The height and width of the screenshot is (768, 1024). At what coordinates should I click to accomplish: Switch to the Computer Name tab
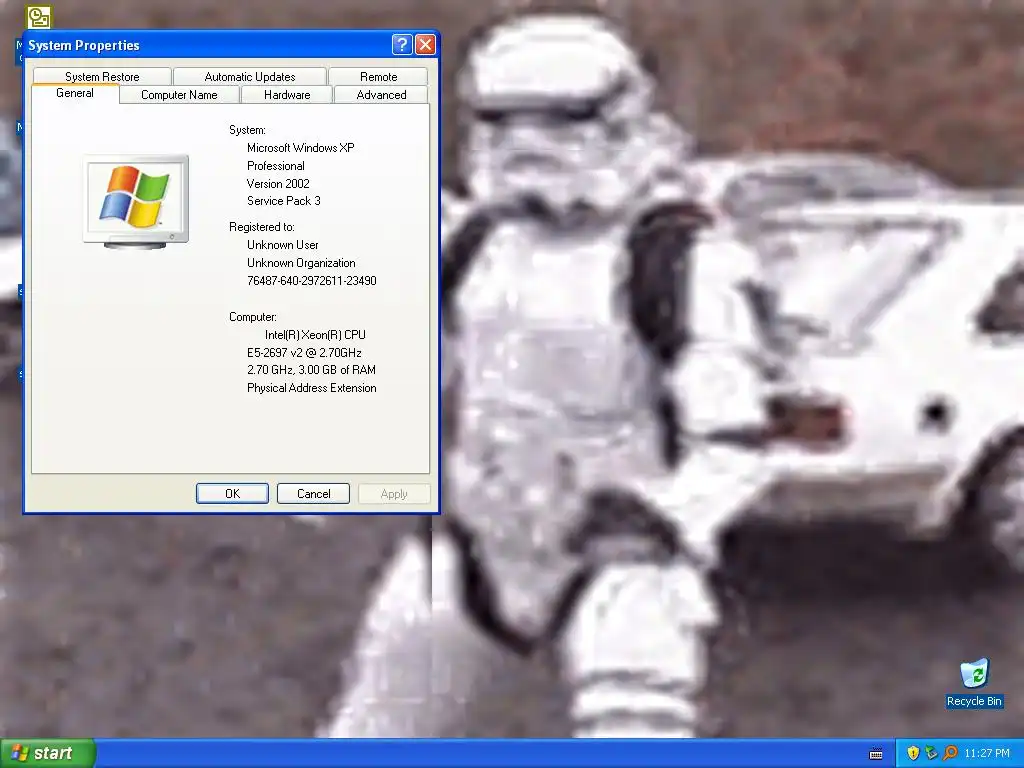tap(179, 95)
